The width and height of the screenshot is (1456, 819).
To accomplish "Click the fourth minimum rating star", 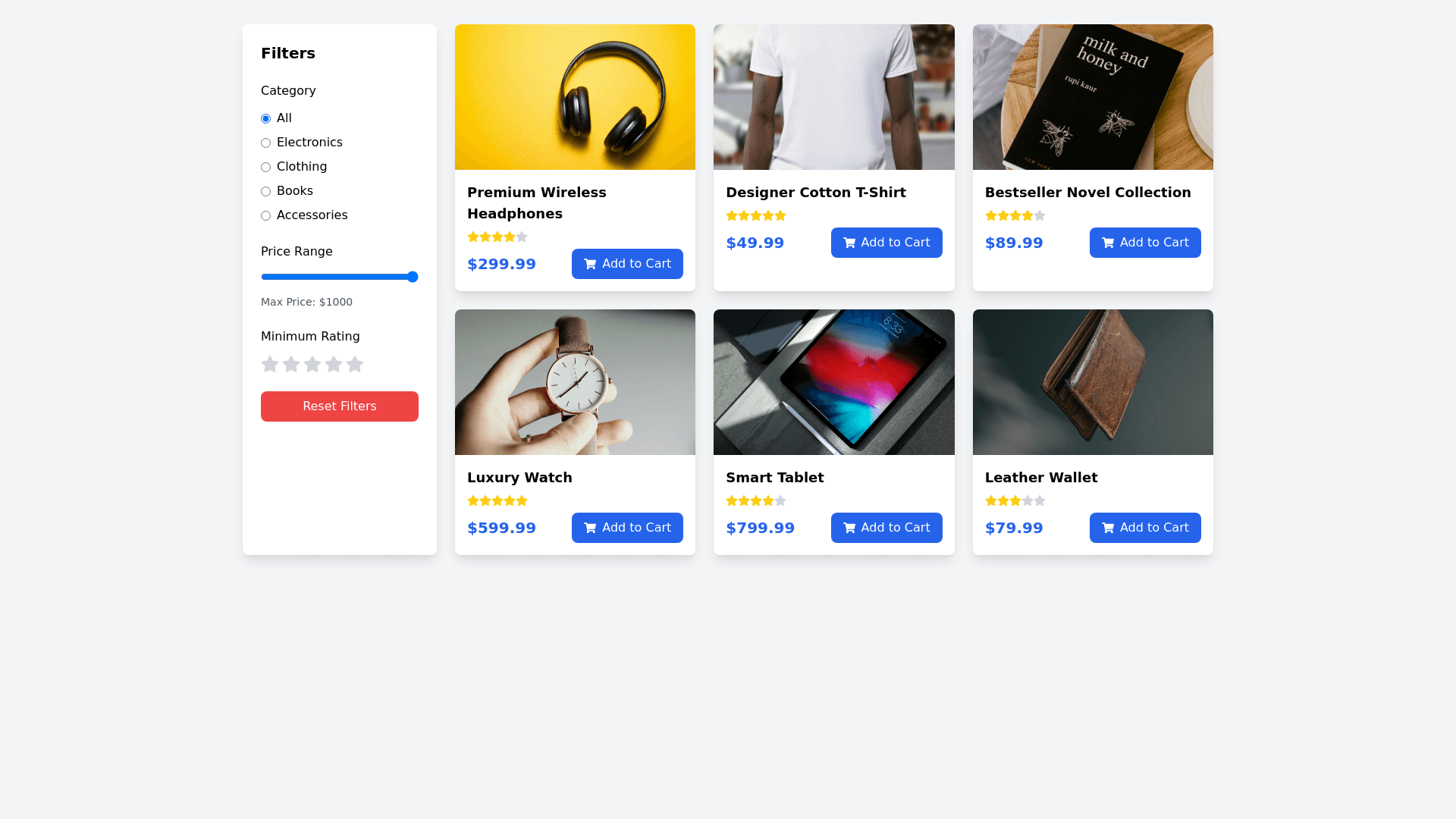I will [x=334, y=365].
